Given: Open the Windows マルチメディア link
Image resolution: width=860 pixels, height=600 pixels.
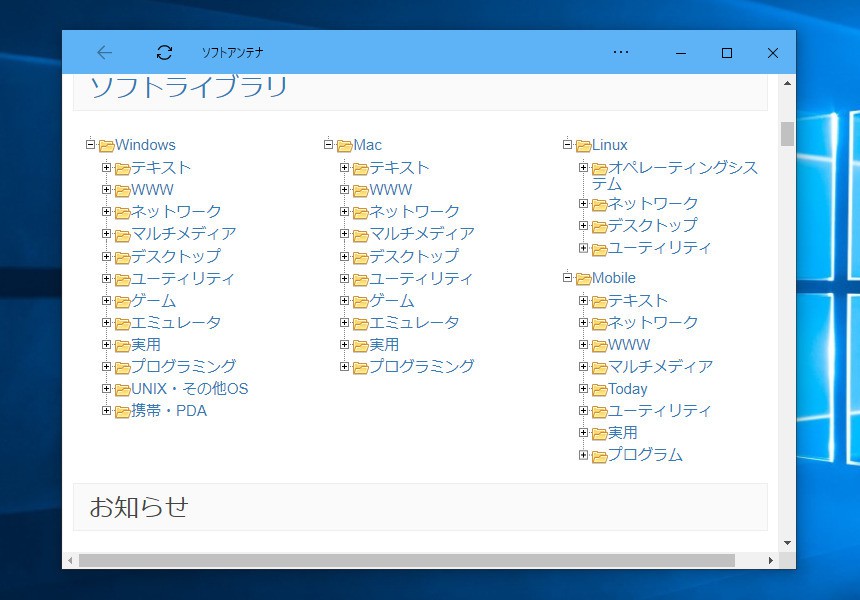Looking at the screenshot, I should tap(183, 234).
